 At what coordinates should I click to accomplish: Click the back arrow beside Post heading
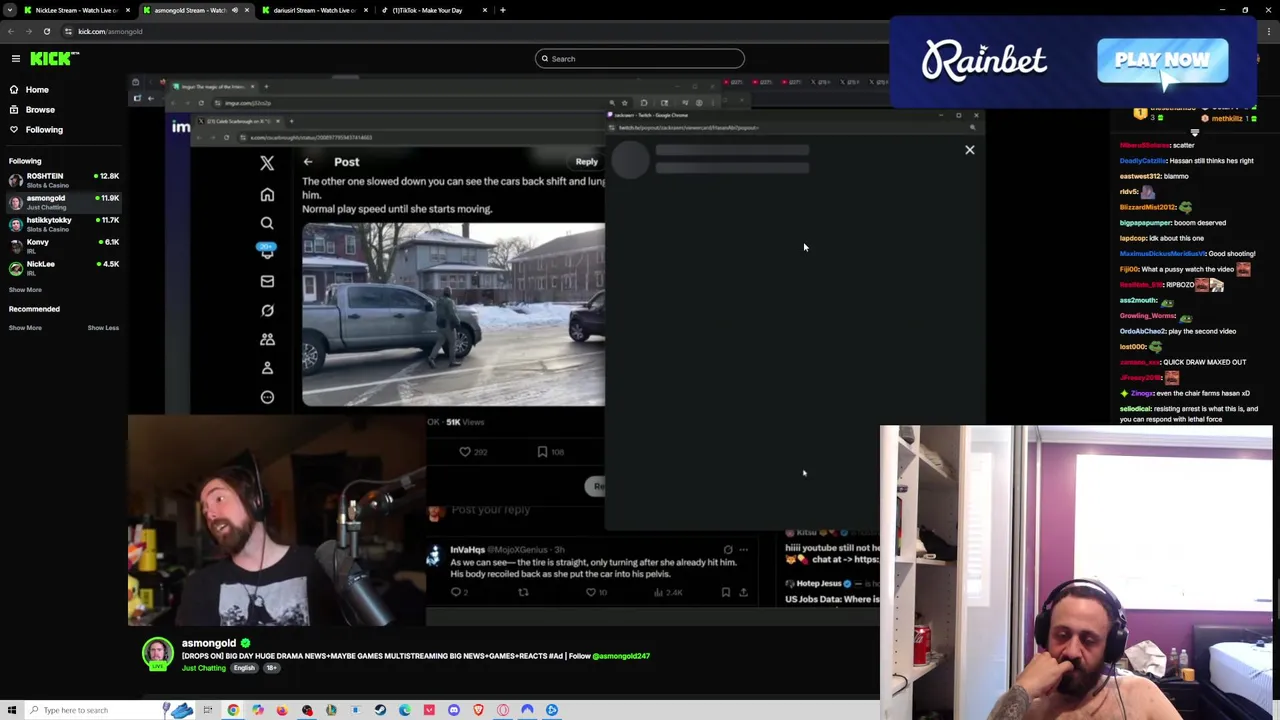308,162
